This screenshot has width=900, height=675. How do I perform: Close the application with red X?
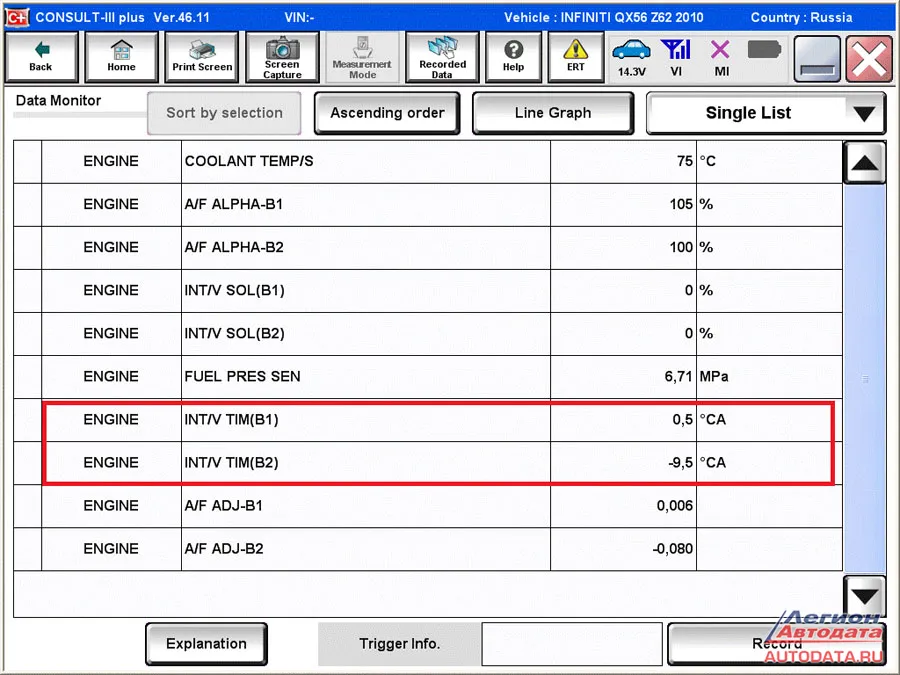pyautogui.click(x=869, y=59)
